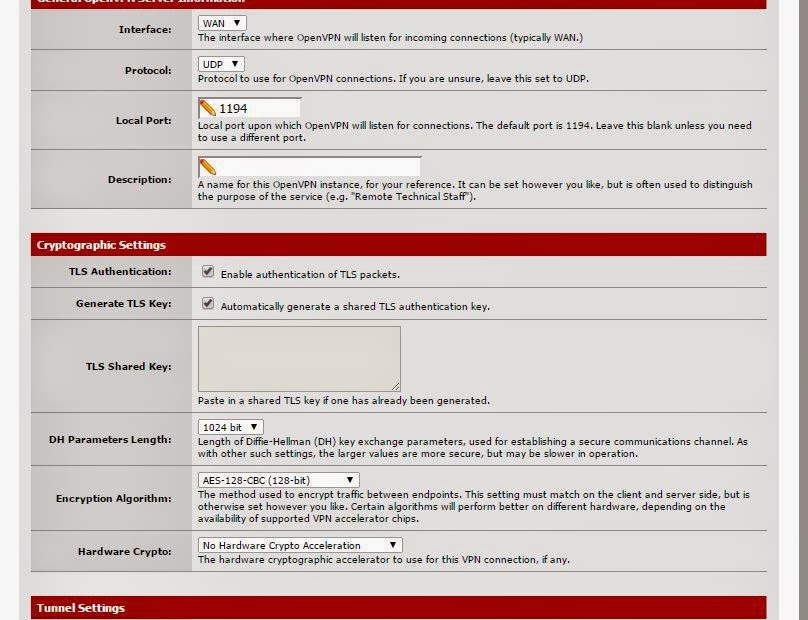
Task: Uncheck Automatically generate a shared TLS key
Action: coord(208,303)
